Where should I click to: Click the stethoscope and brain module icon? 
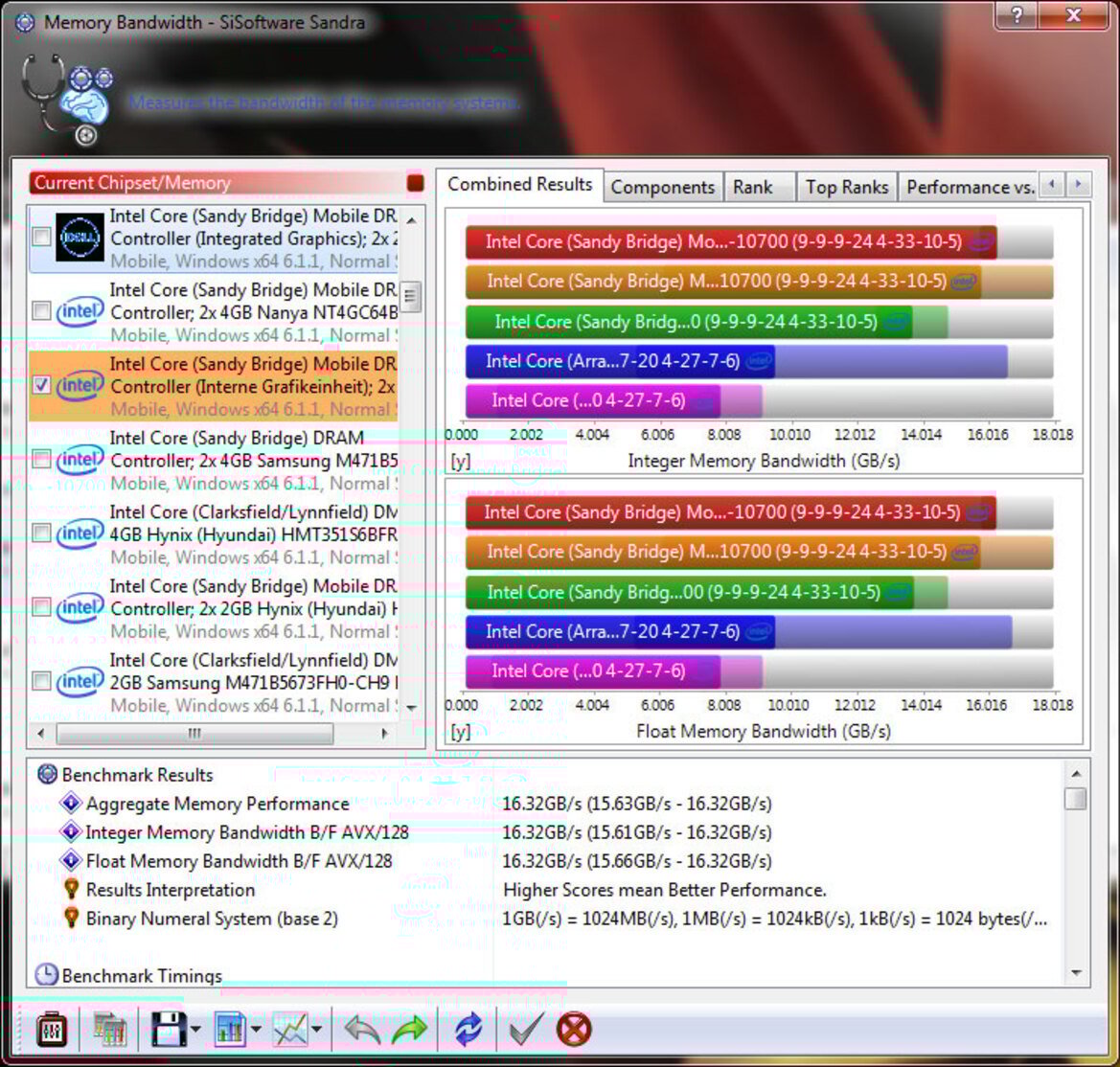pyautogui.click(x=66, y=100)
